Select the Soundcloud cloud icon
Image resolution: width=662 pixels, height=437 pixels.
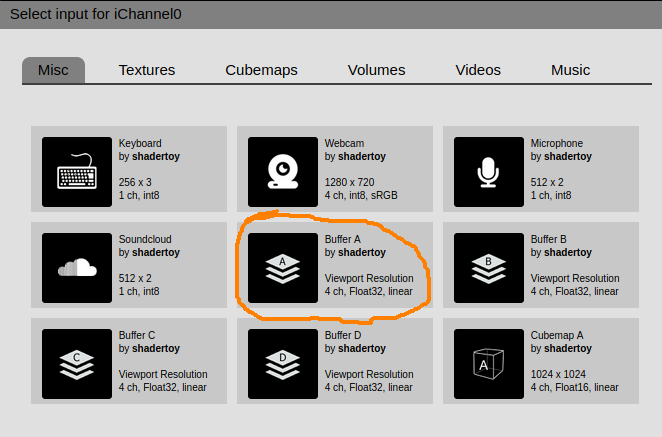coord(77,268)
